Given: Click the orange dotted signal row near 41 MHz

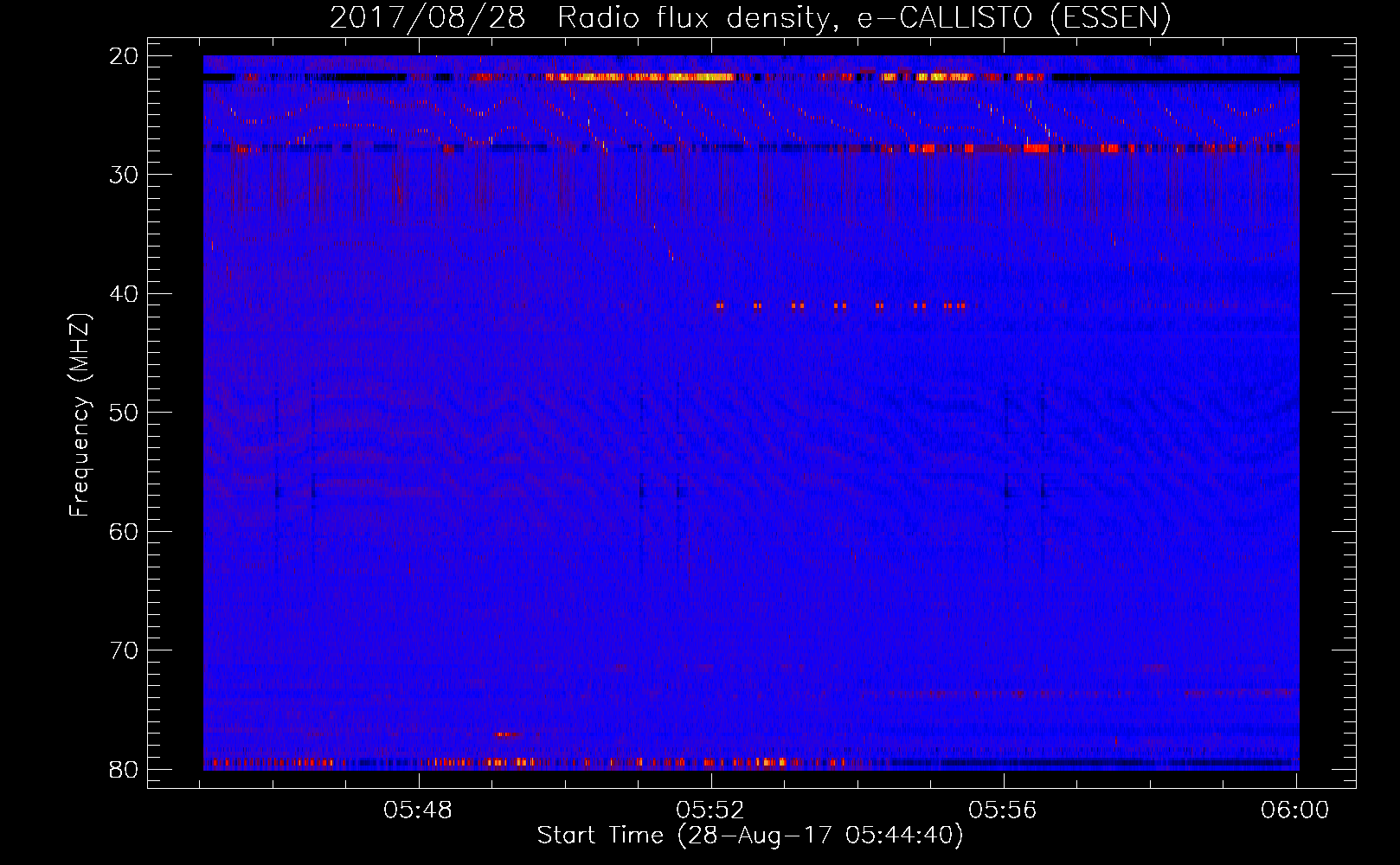Looking at the screenshot, I should pyautogui.click(x=840, y=305).
